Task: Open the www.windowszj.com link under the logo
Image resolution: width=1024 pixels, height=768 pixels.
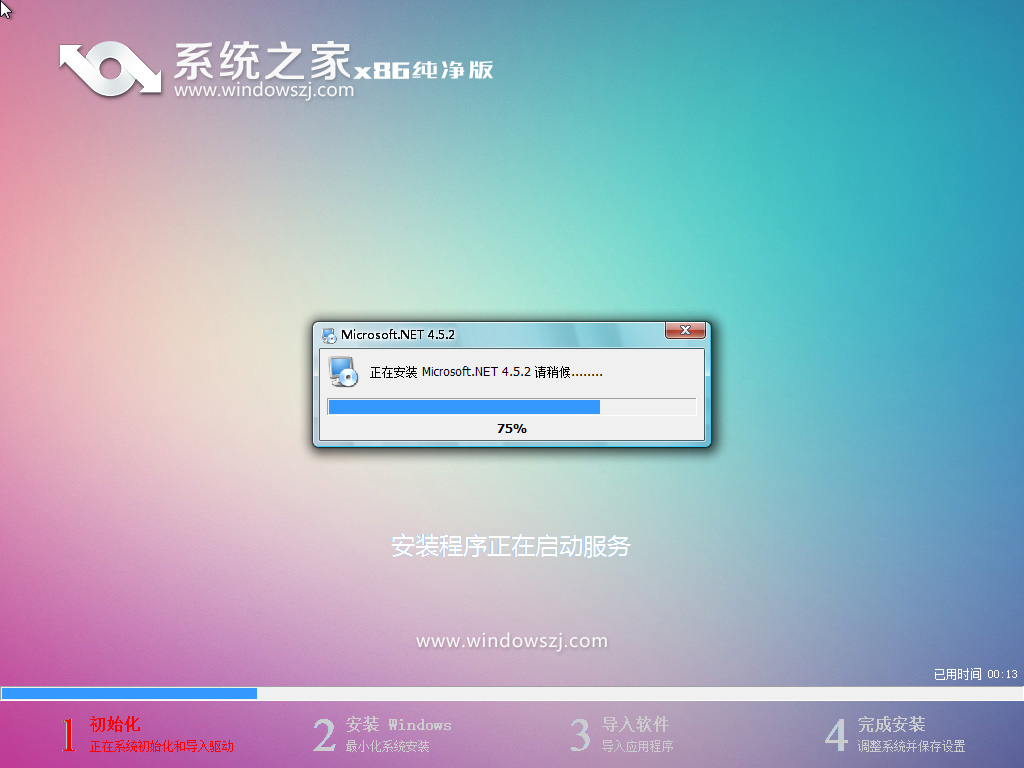Action: (x=263, y=92)
